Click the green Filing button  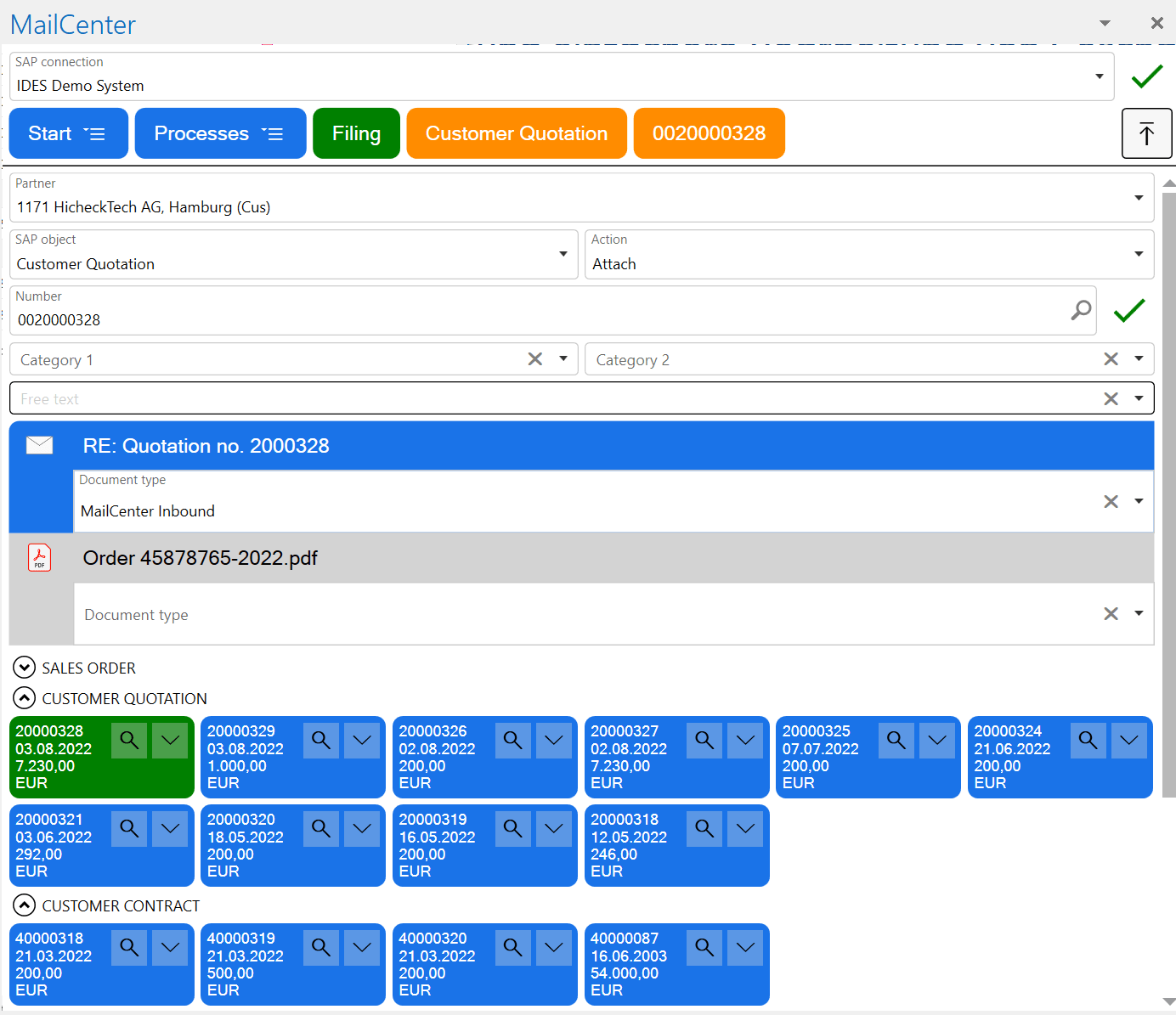356,133
